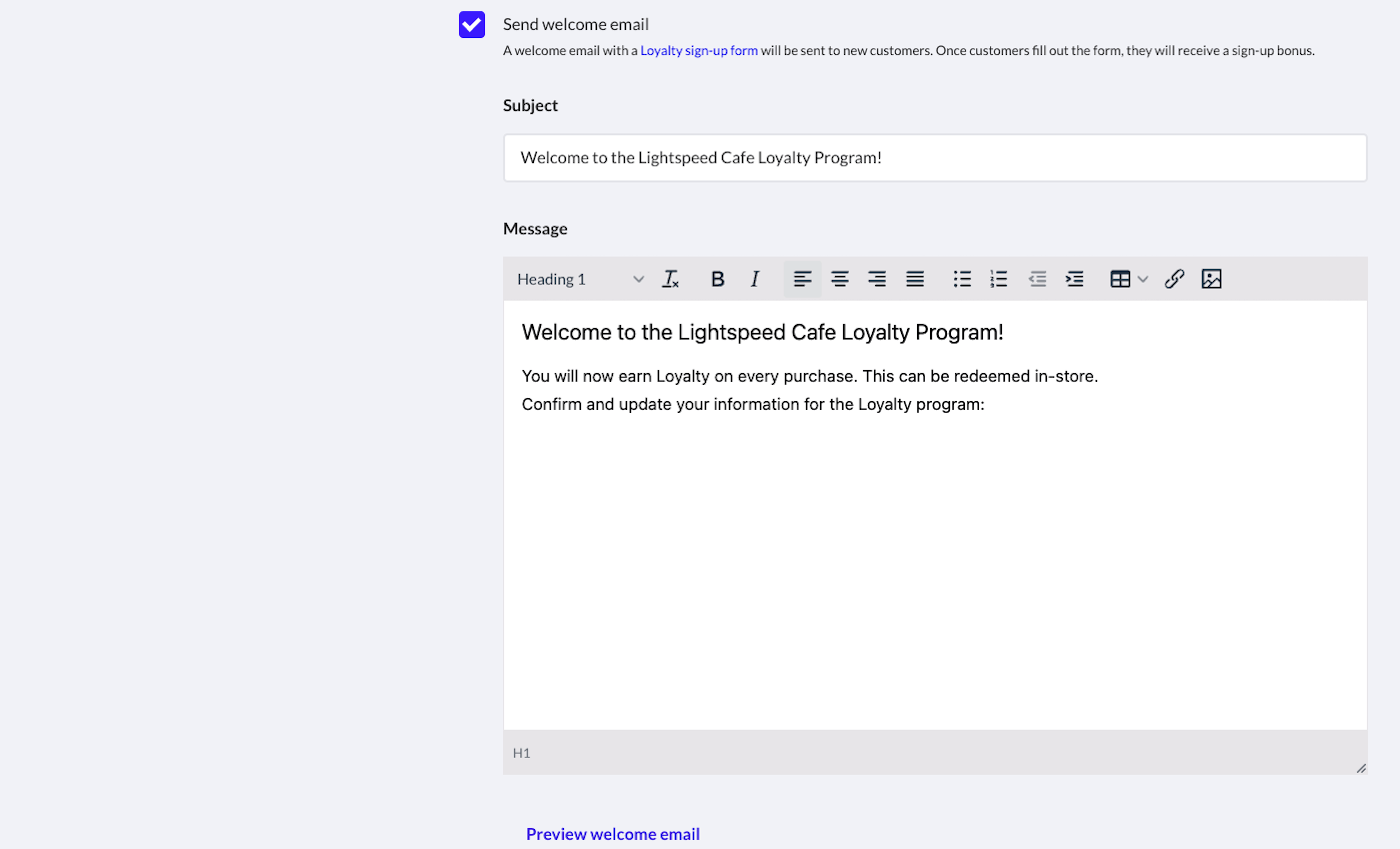Align text left

coord(803,279)
